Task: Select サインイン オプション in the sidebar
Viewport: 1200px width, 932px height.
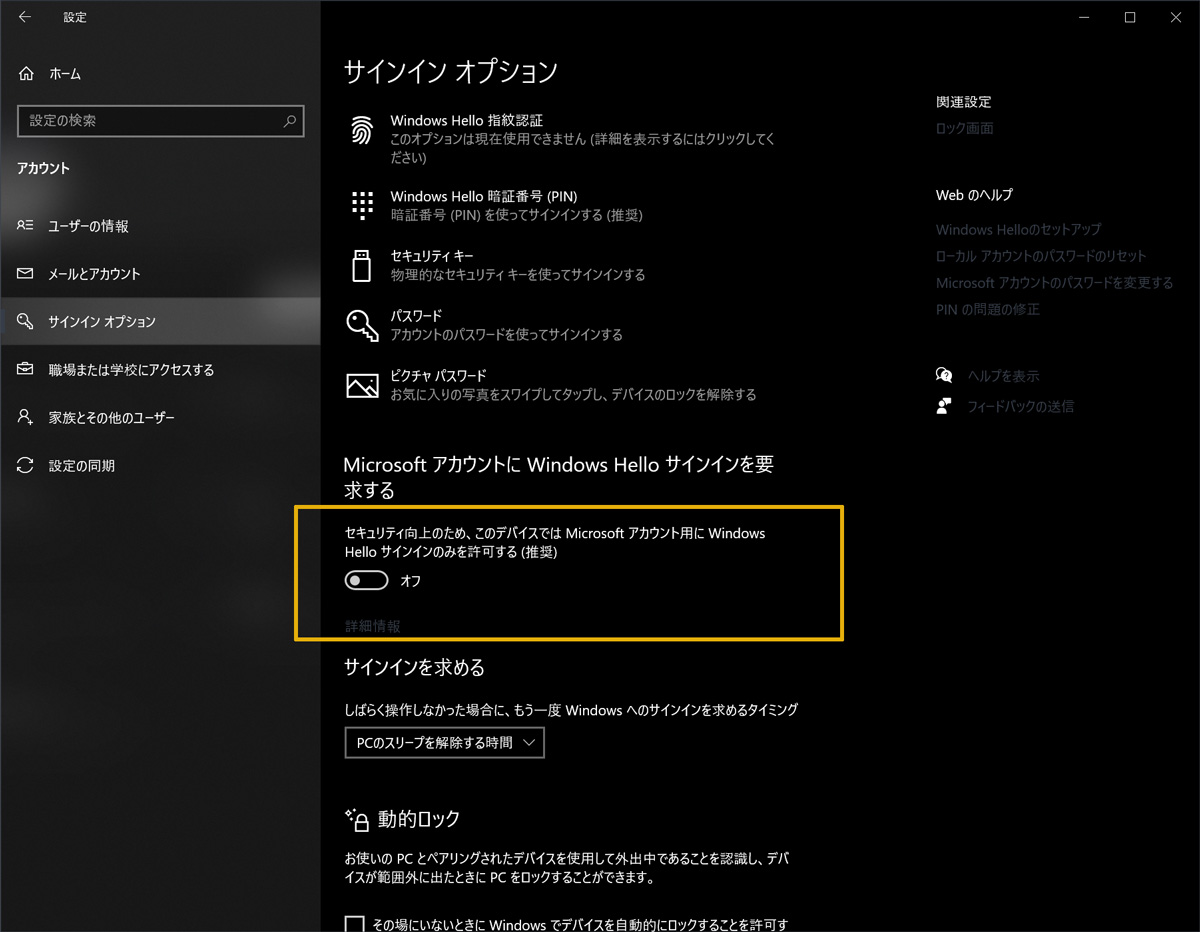Action: pos(160,322)
